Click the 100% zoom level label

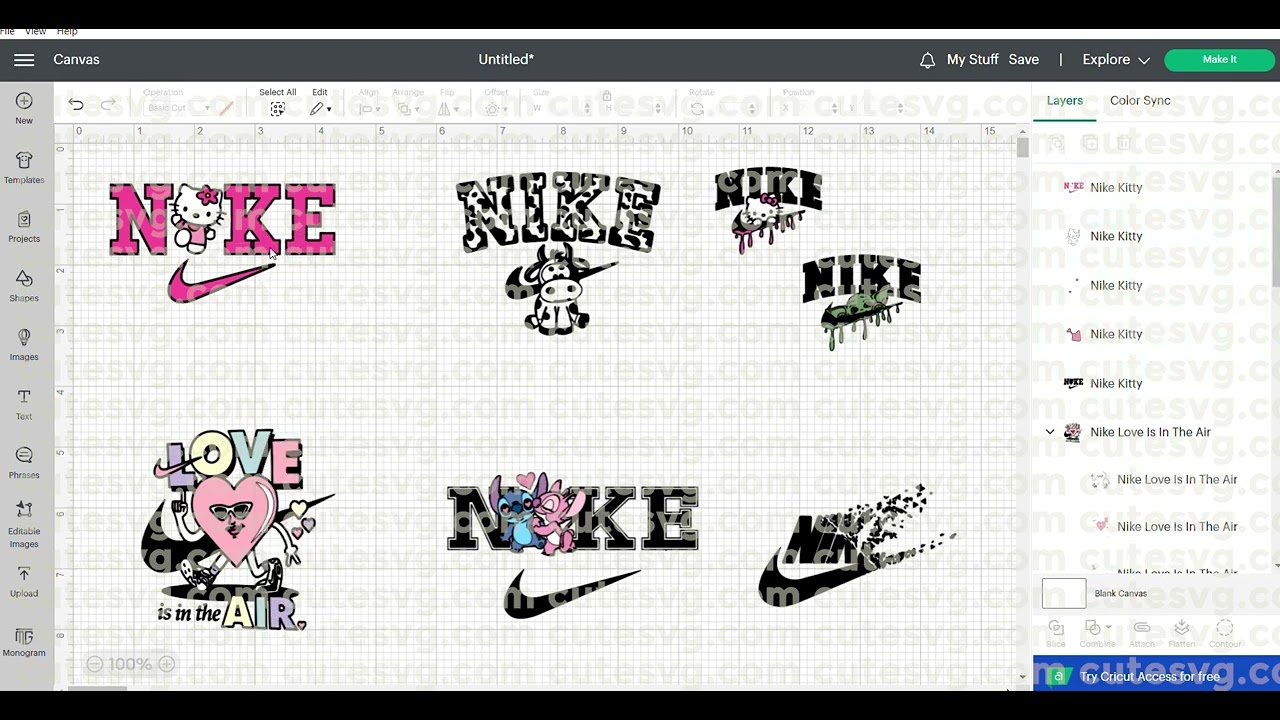pyautogui.click(x=130, y=664)
